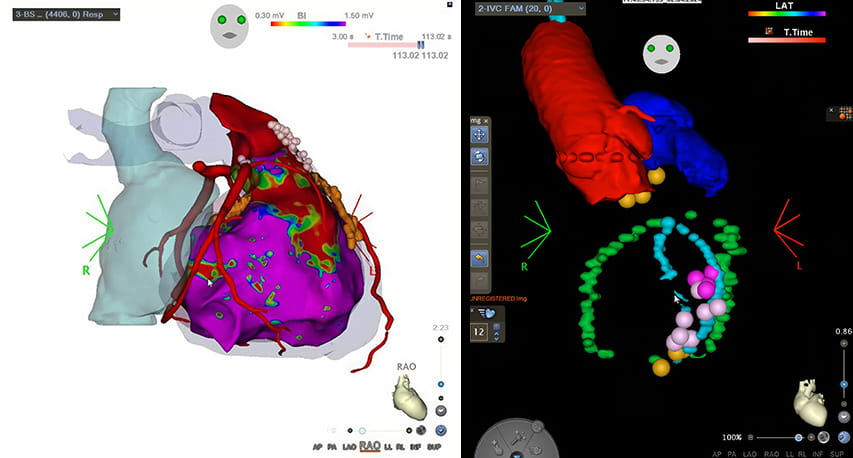Close the img toolbar panel
This screenshot has height=458, width=853.
[486, 121]
